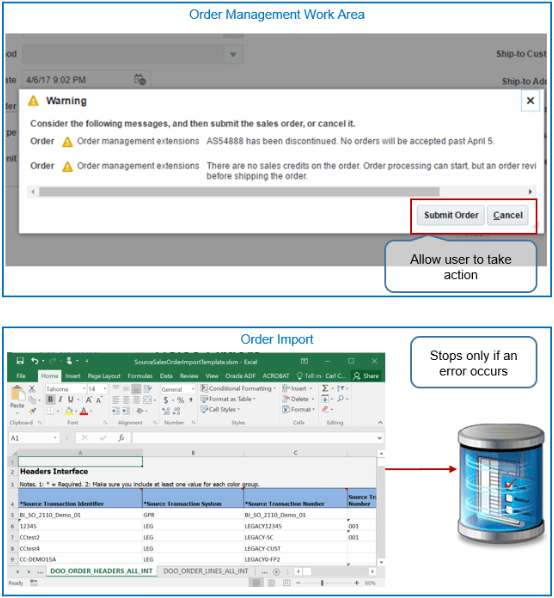Click the Paste icon
554x598 pixels.
click(x=17, y=394)
